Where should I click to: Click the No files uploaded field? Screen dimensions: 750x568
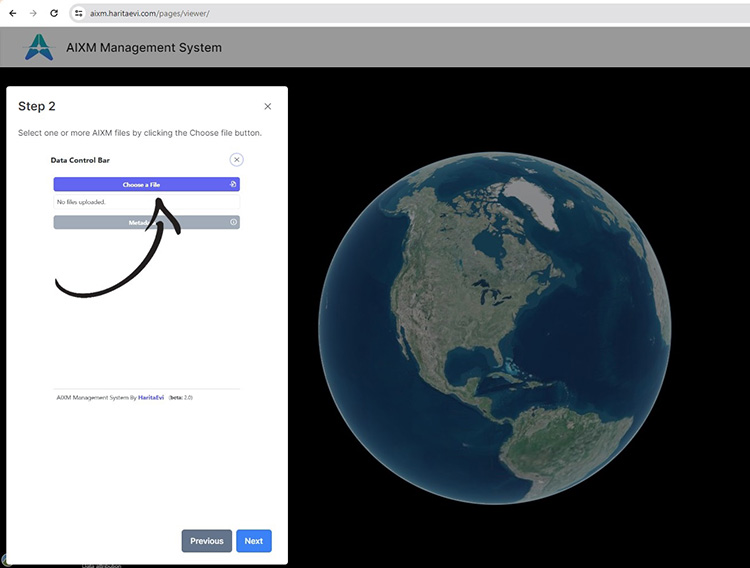click(x=146, y=202)
